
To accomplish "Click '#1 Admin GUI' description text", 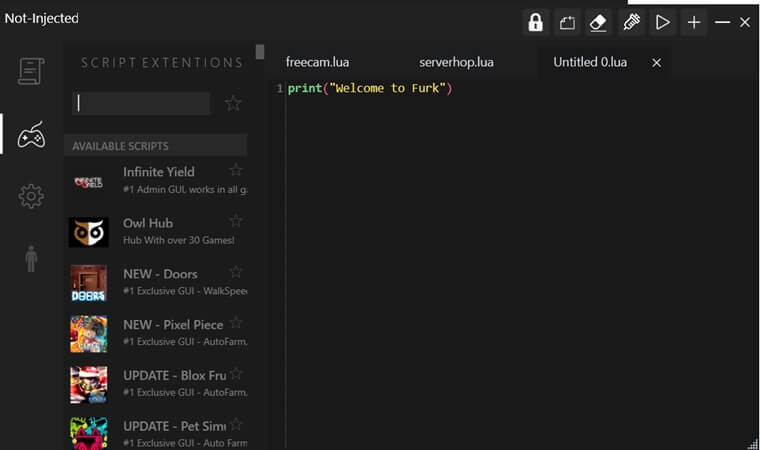I will pos(185,190).
